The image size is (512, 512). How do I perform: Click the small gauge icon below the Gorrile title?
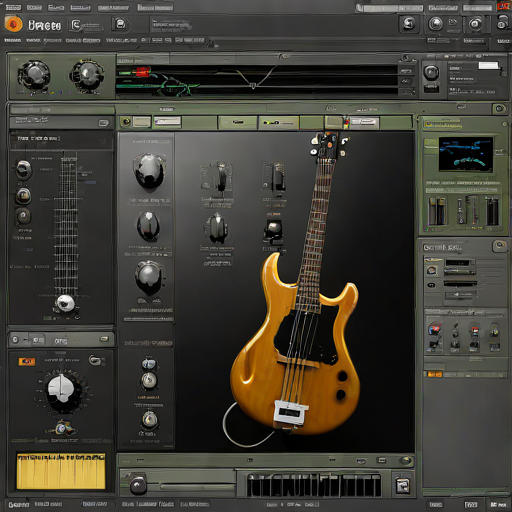(431, 270)
